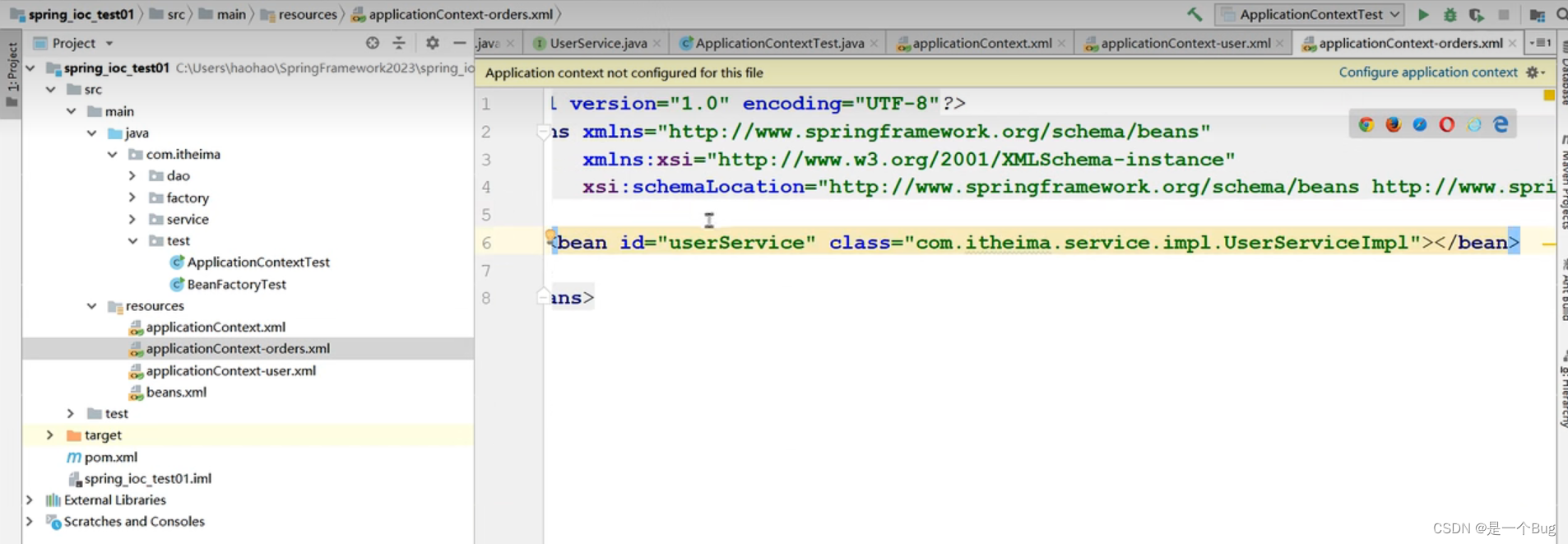Select ApplicationContextTest class in tree

tap(248, 262)
